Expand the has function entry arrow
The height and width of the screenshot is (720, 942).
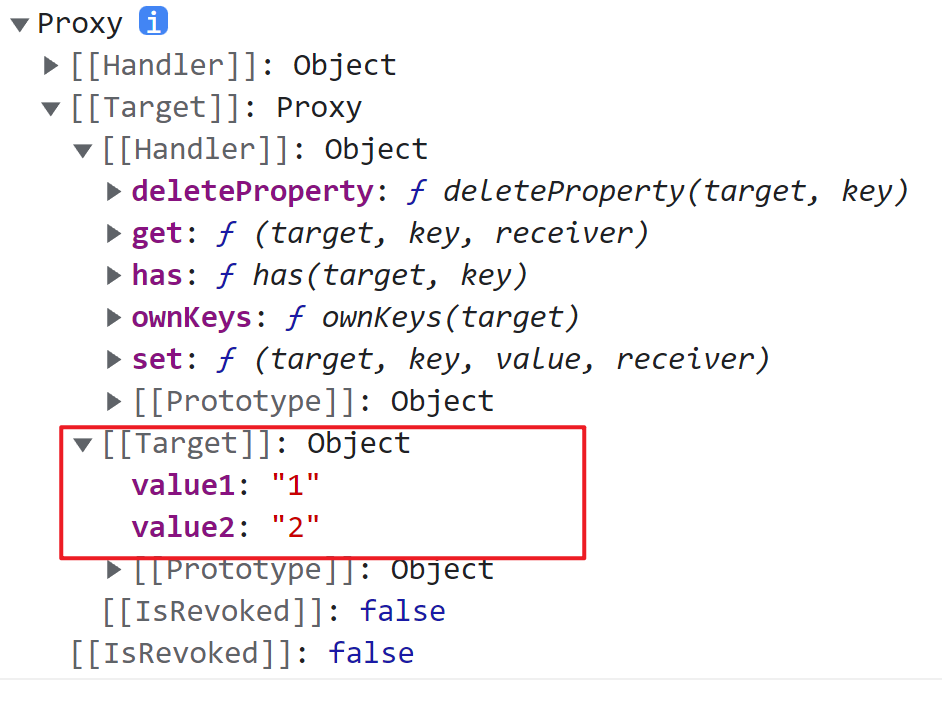[114, 276]
